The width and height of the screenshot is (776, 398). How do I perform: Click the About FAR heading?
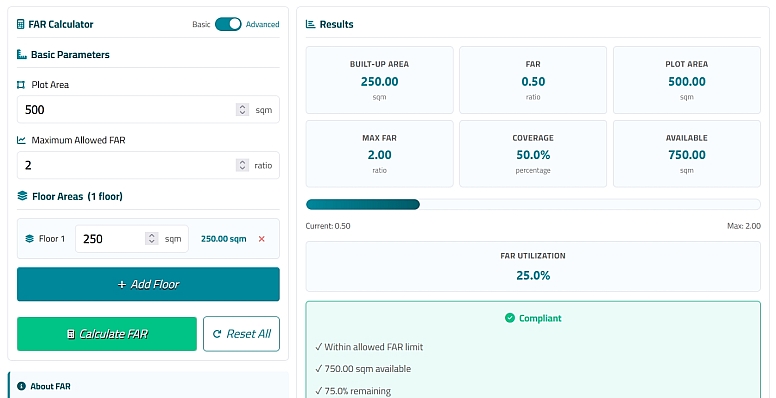click(x=50, y=386)
